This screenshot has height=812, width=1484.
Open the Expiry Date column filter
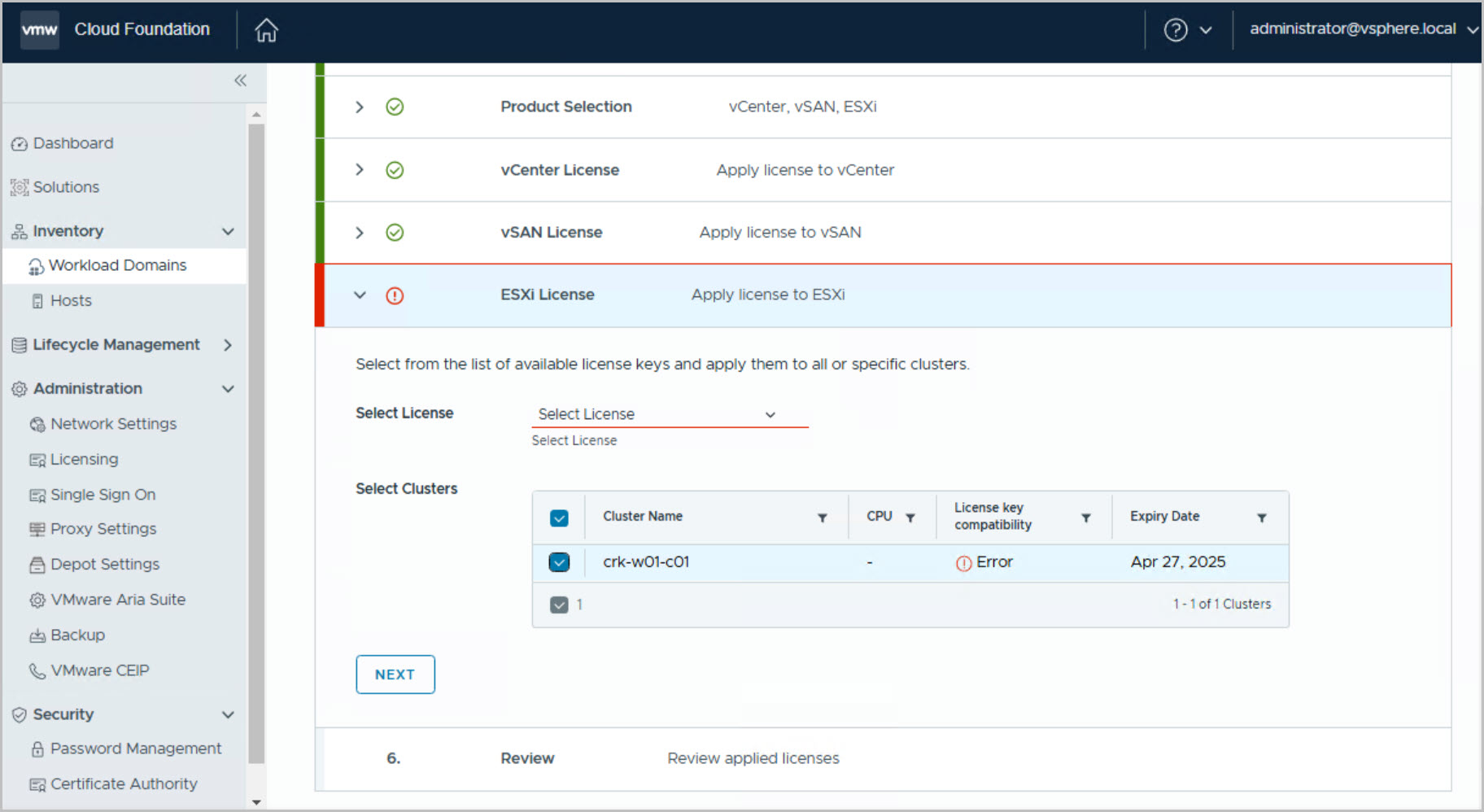coord(1261,517)
